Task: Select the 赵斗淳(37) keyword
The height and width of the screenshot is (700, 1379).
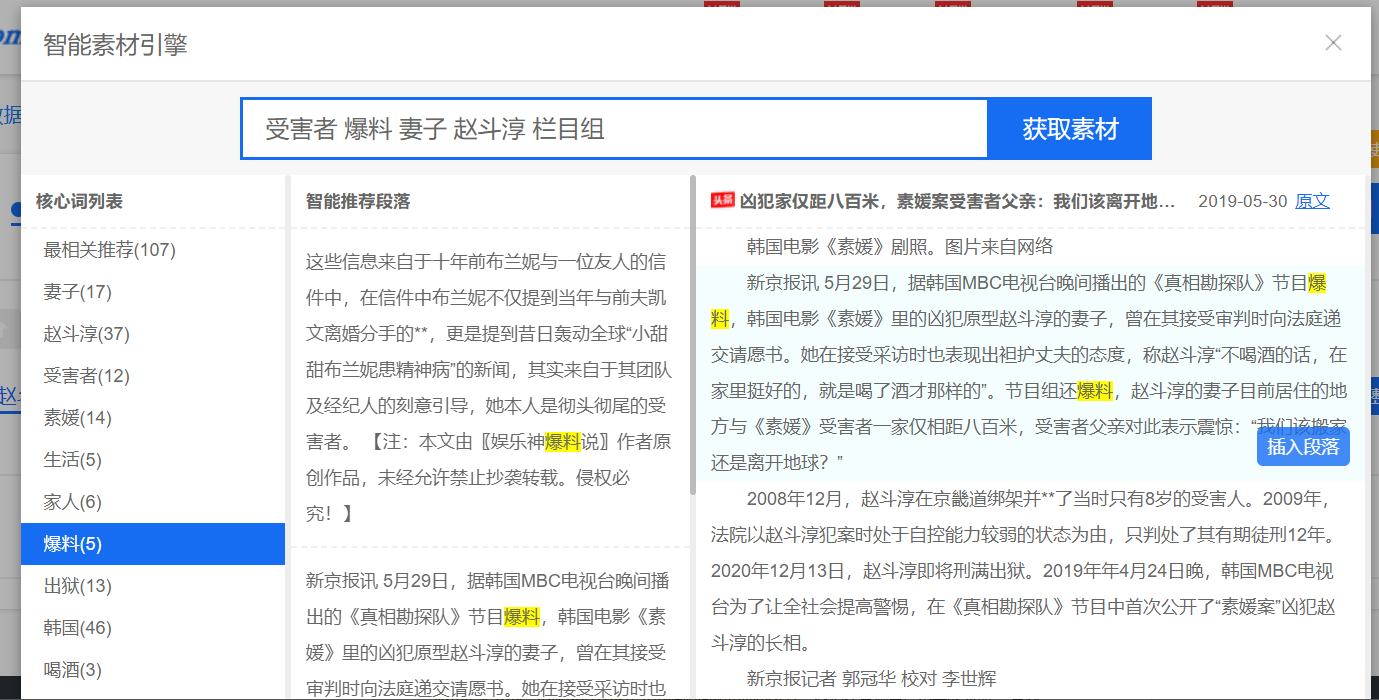Action: [153, 334]
